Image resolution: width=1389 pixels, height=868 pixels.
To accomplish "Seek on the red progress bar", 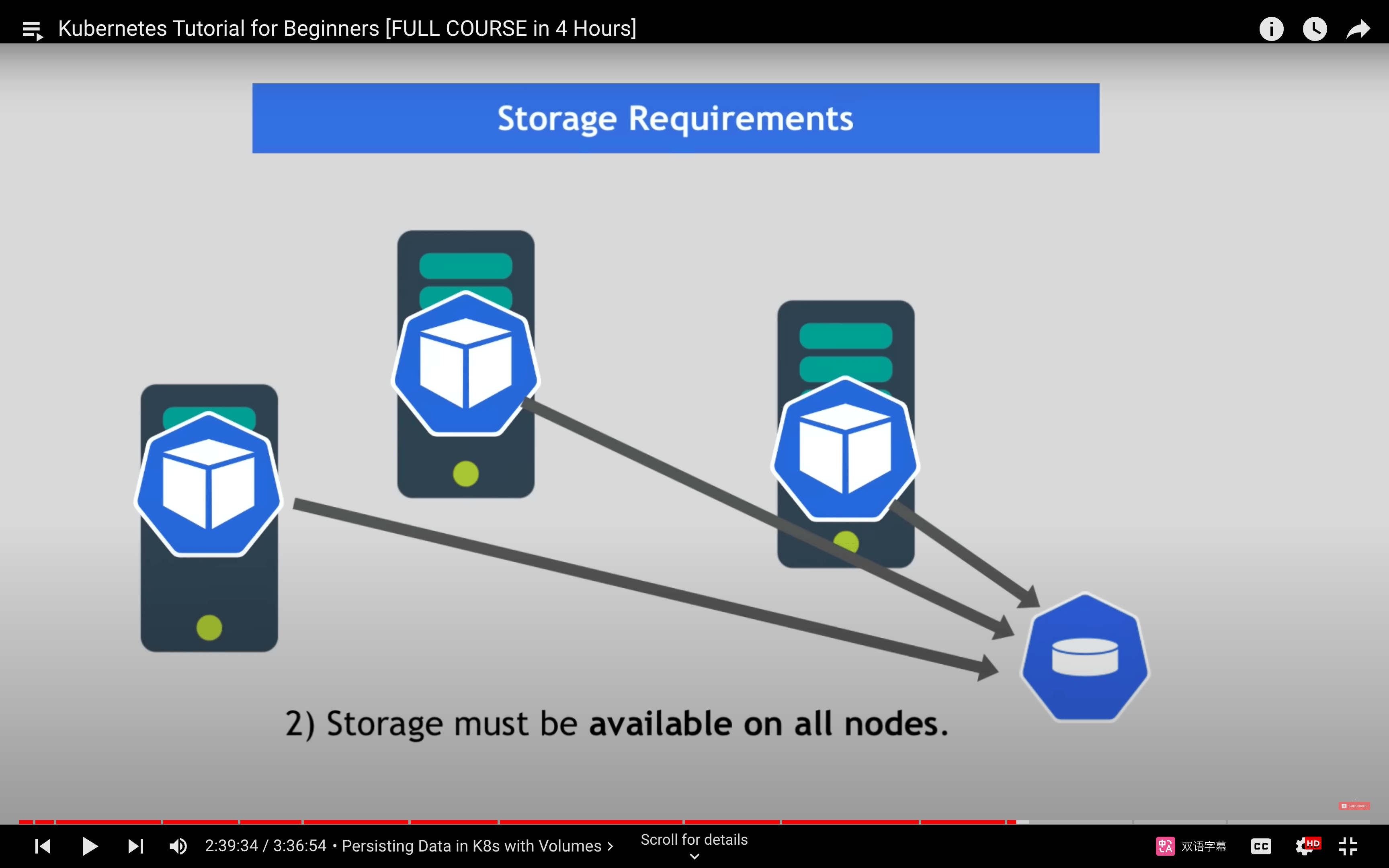I will (x=516, y=822).
